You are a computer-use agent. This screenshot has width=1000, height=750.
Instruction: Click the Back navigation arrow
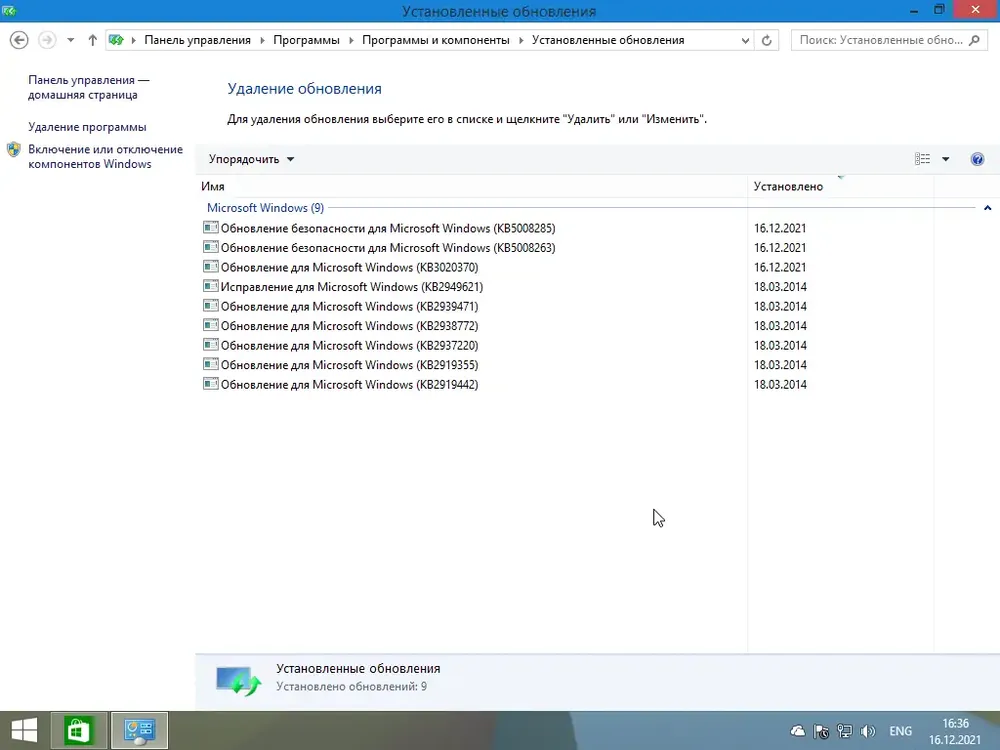point(19,40)
